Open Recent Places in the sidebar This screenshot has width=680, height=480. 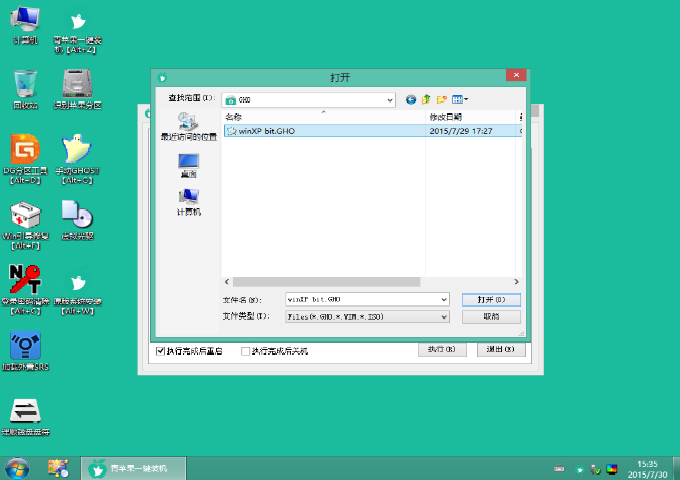click(188, 126)
